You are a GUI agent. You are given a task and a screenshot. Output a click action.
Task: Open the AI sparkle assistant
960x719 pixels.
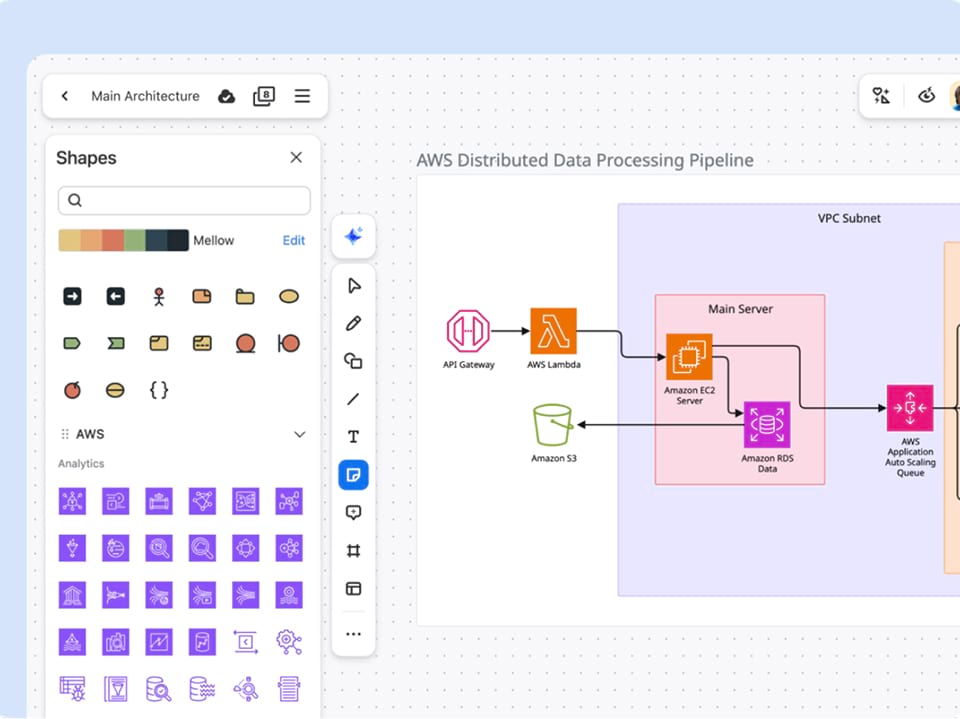[353, 237]
